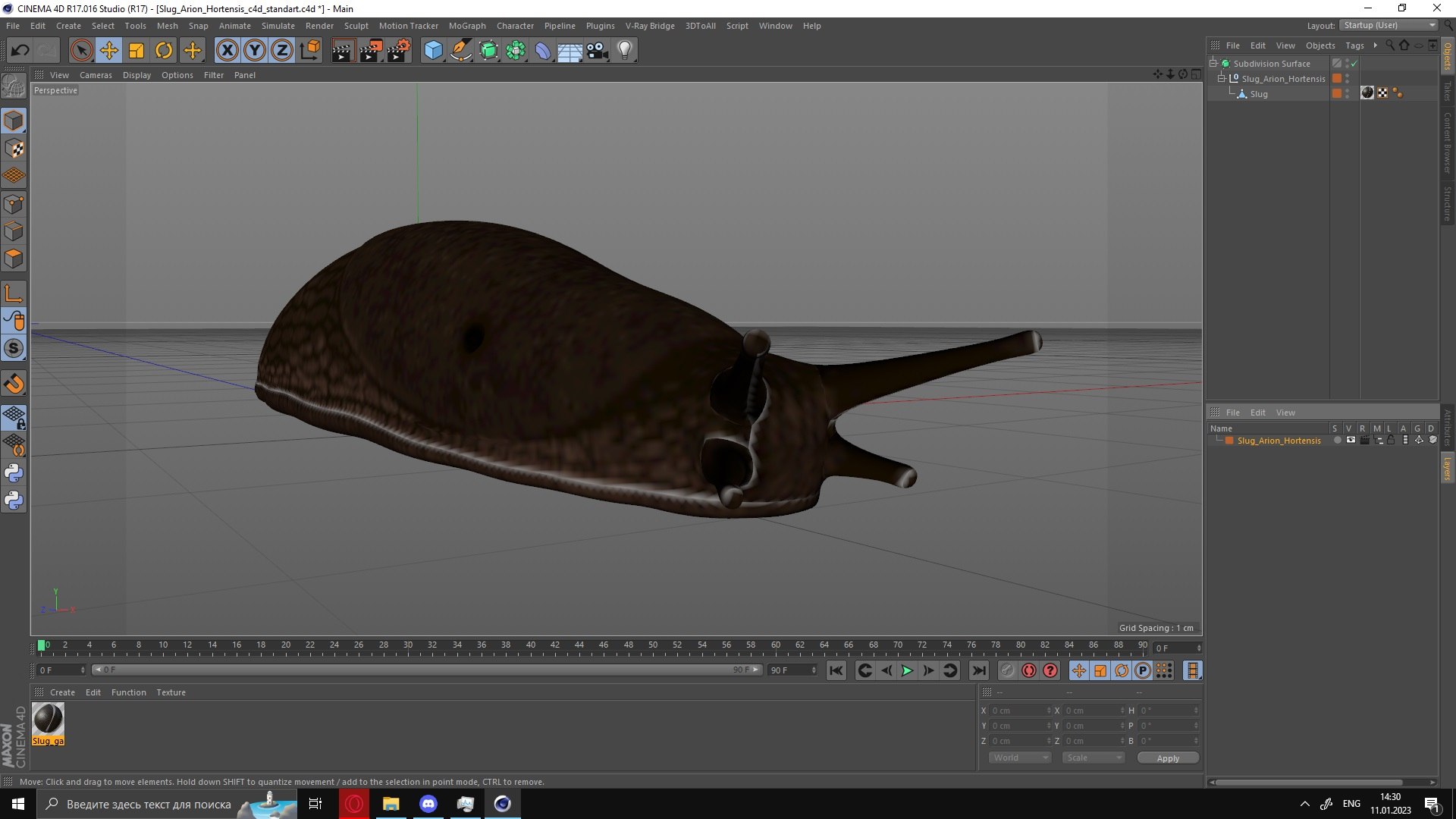Open the spline Pen tool
This screenshot has height=819, width=1456.
click(x=460, y=51)
